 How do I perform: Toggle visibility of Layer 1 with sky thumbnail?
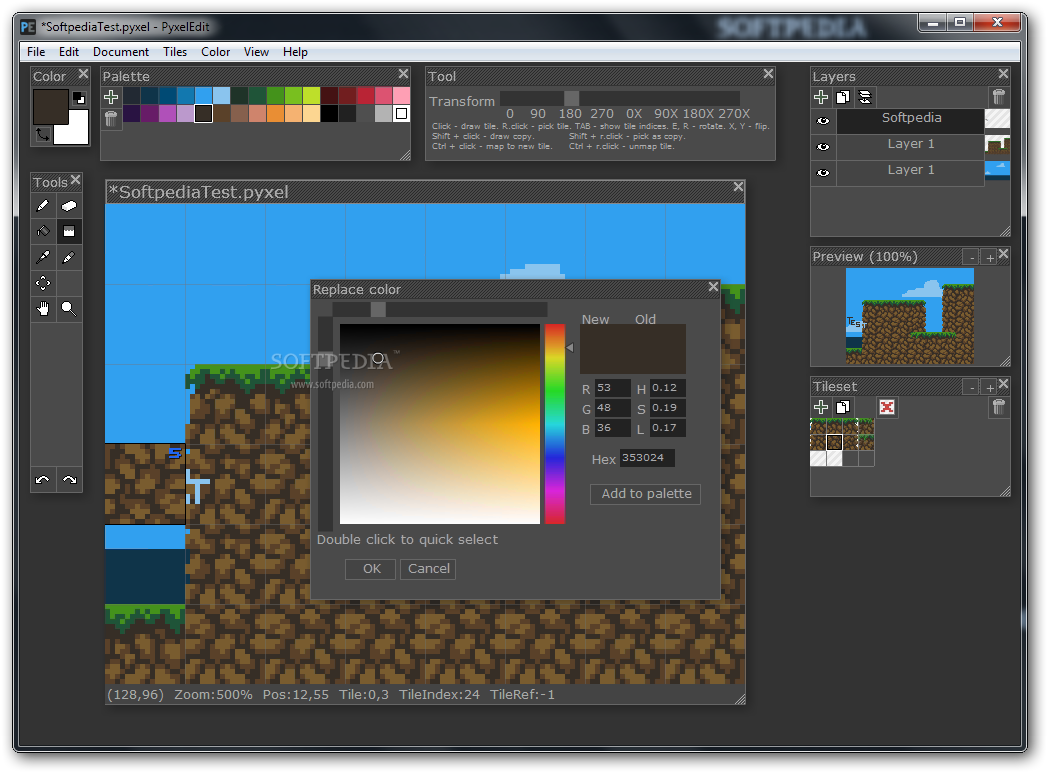[x=823, y=172]
